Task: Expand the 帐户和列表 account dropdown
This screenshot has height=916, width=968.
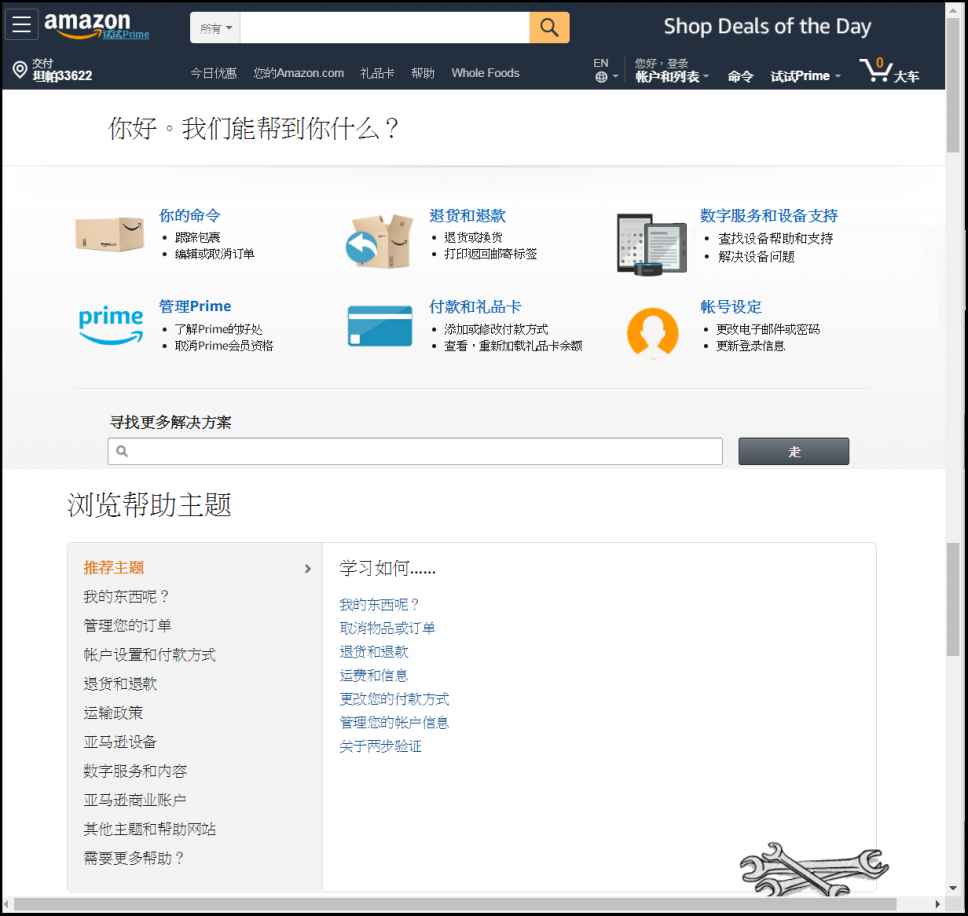Action: (x=672, y=76)
